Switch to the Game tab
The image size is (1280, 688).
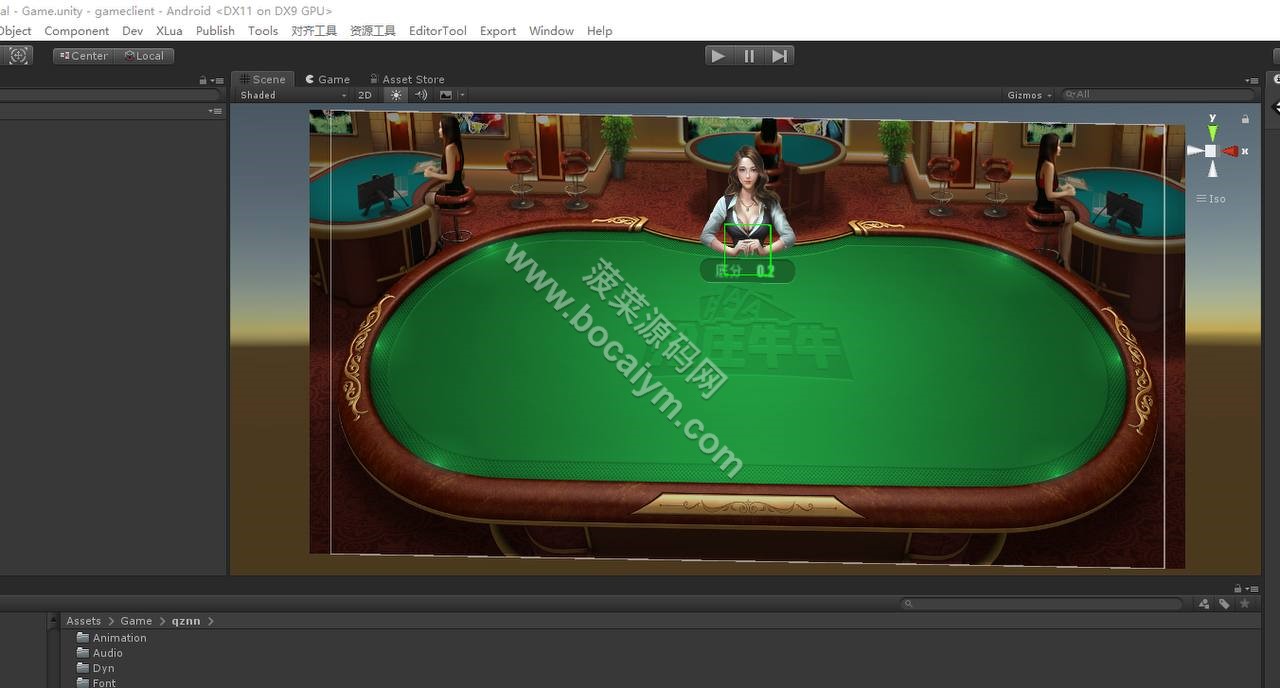pyautogui.click(x=328, y=79)
